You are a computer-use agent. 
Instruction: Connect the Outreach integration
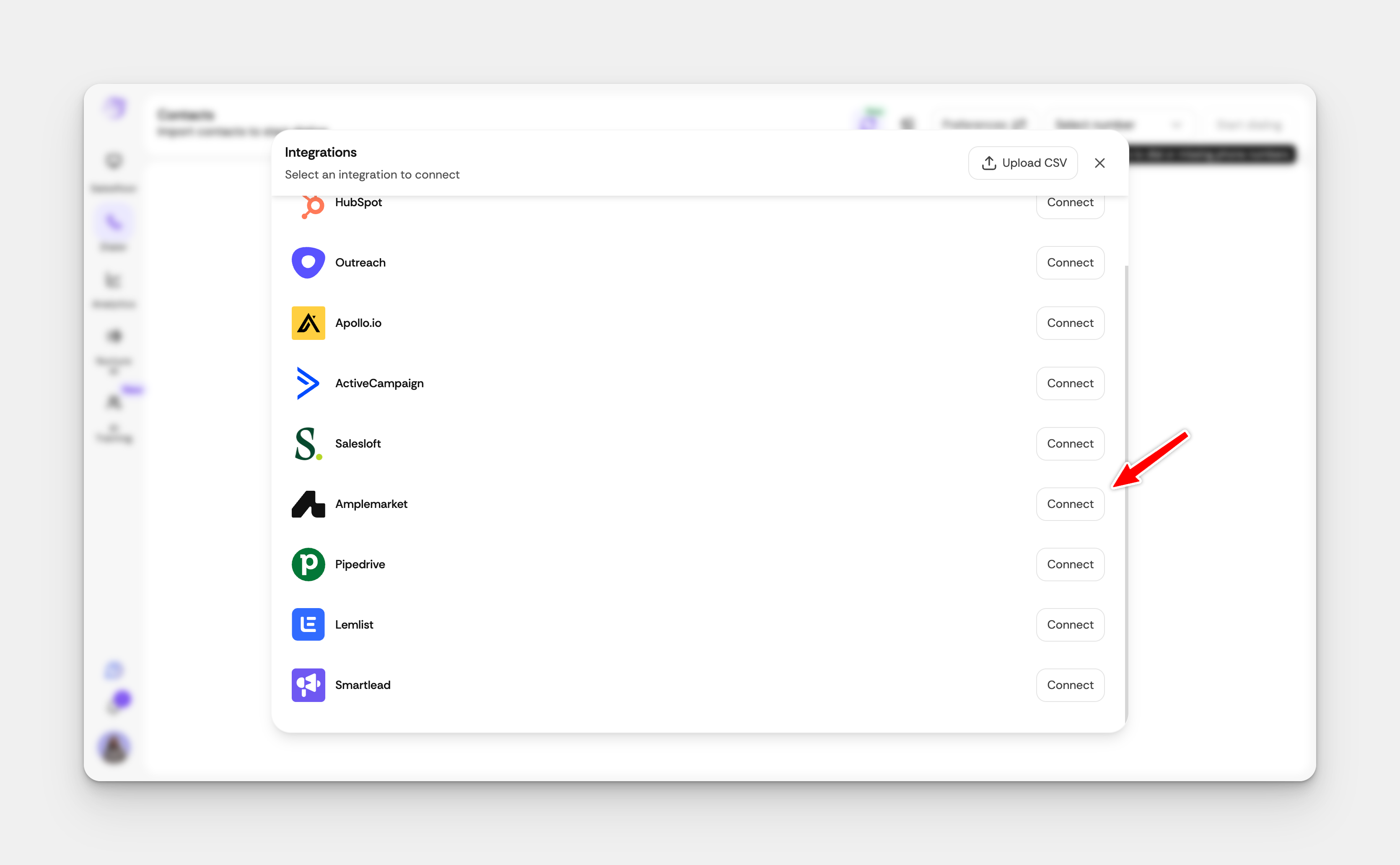tap(1069, 263)
